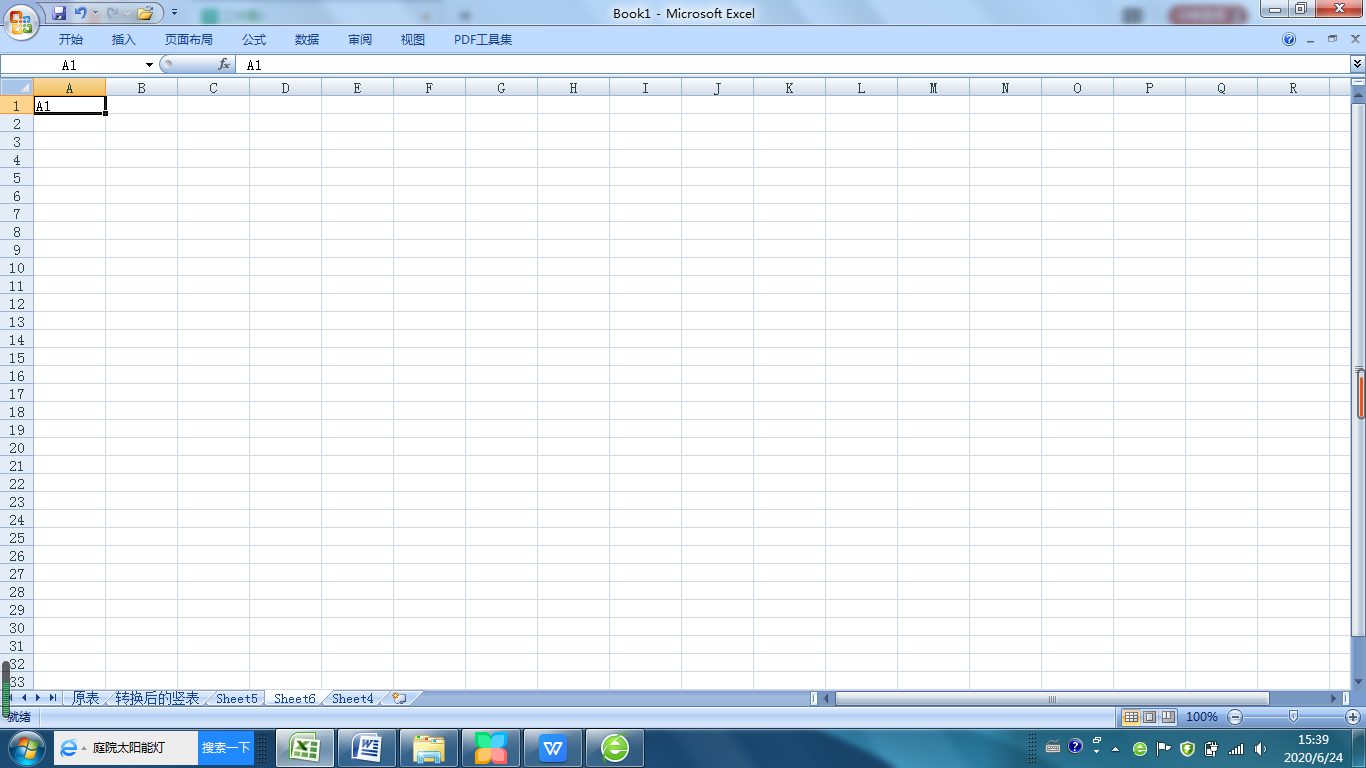Viewport: 1366px width, 768px height.
Task: Launch WPS Office from the taskbar
Action: 553,748
